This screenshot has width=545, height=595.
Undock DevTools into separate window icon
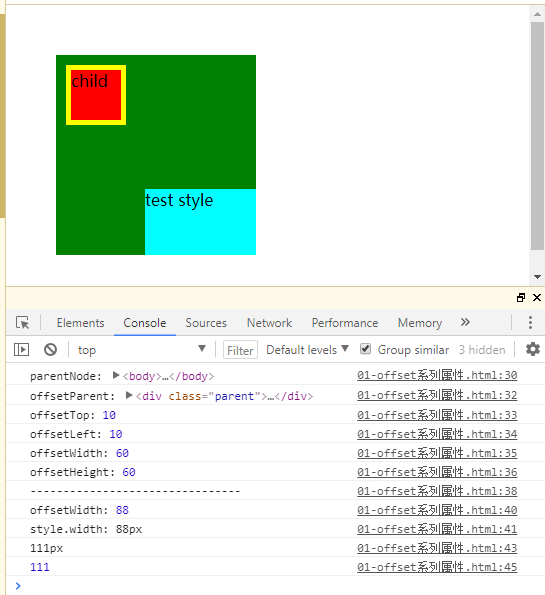coord(521,298)
